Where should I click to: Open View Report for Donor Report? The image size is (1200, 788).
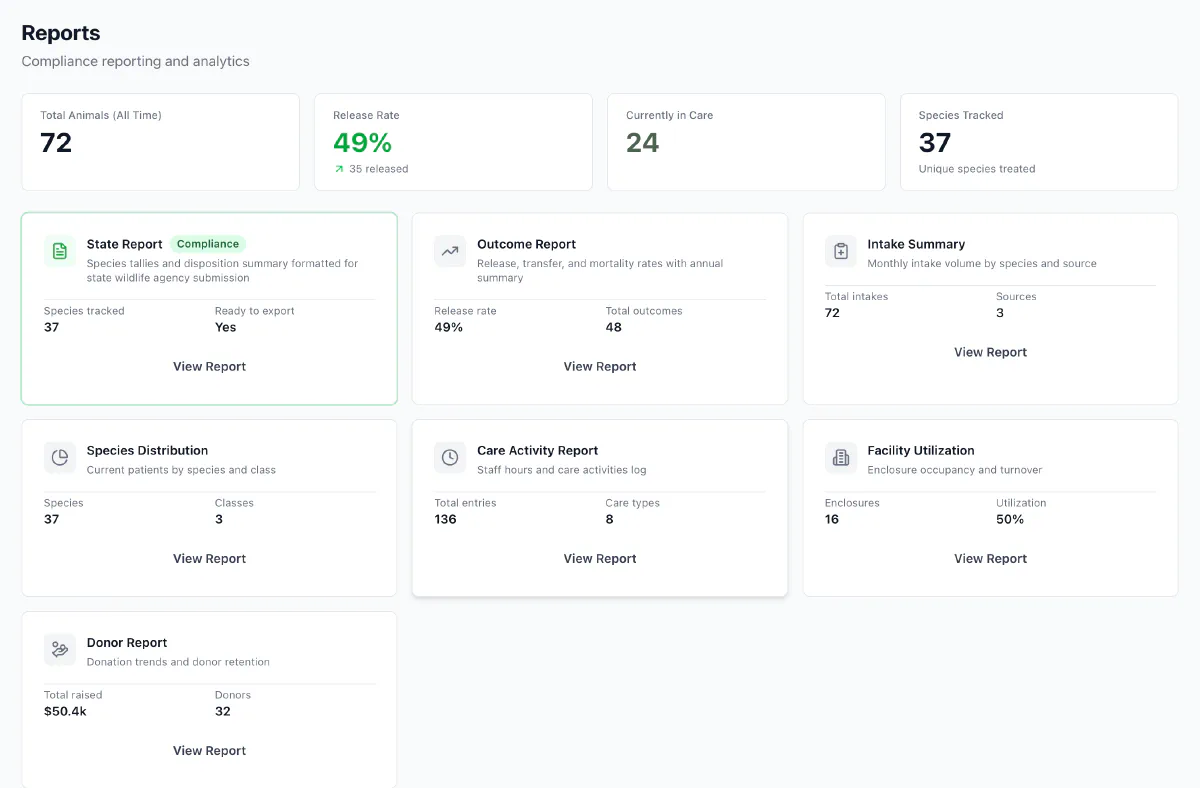point(209,751)
